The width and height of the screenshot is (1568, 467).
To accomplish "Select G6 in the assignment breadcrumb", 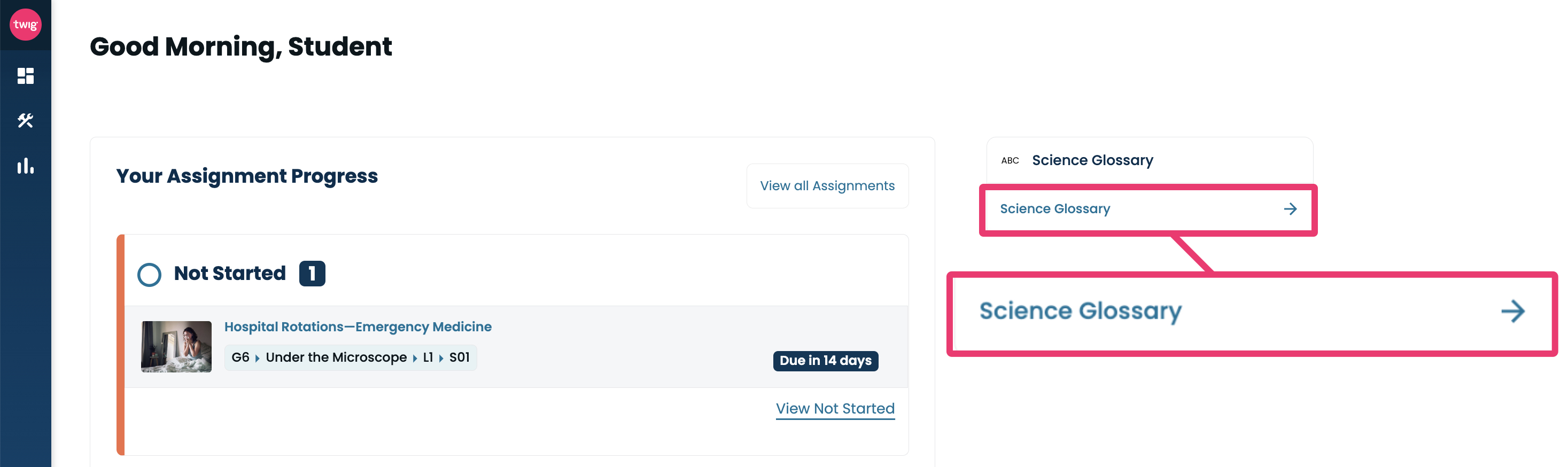I will pyautogui.click(x=240, y=357).
